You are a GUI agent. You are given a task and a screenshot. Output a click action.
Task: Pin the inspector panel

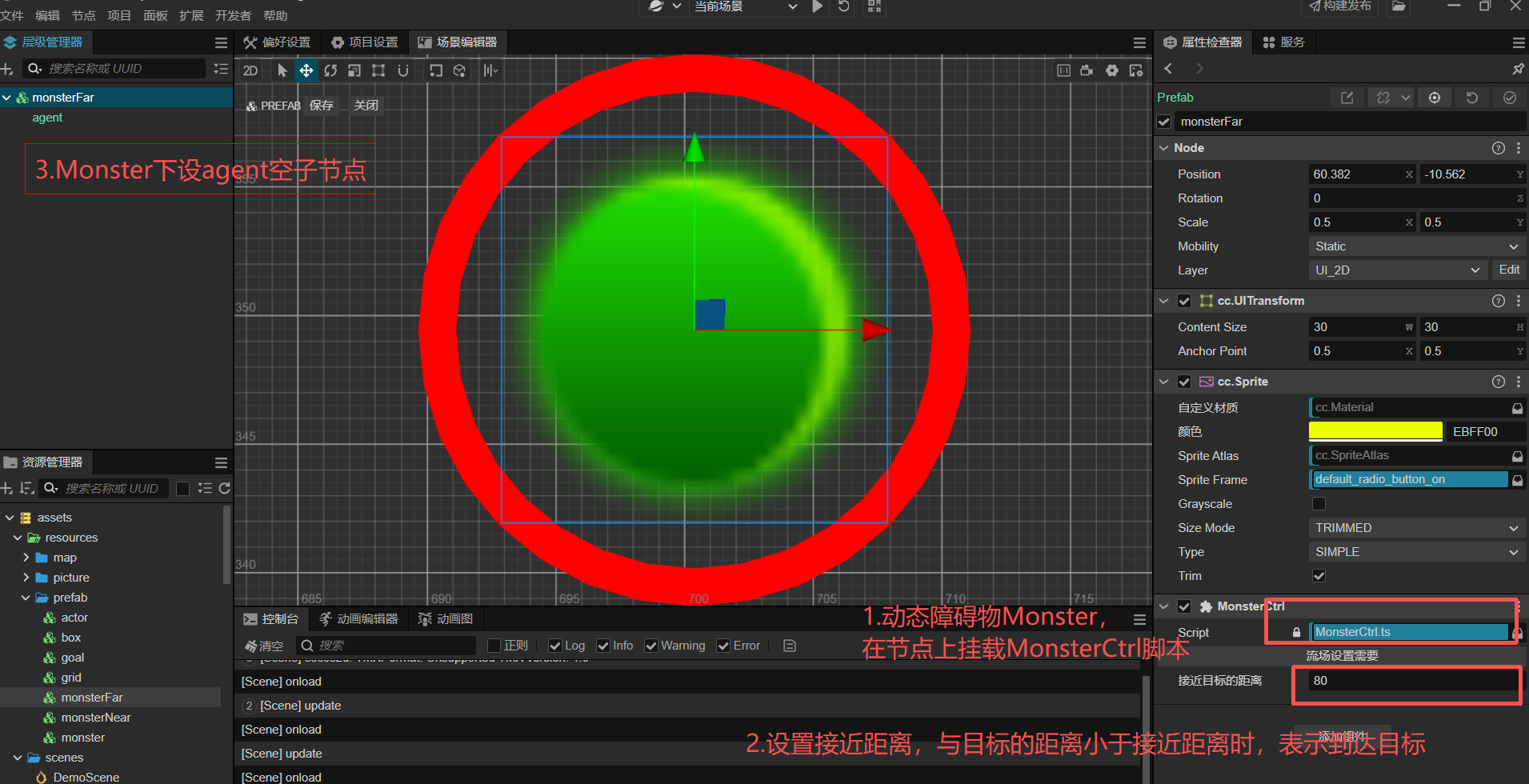click(x=1518, y=69)
